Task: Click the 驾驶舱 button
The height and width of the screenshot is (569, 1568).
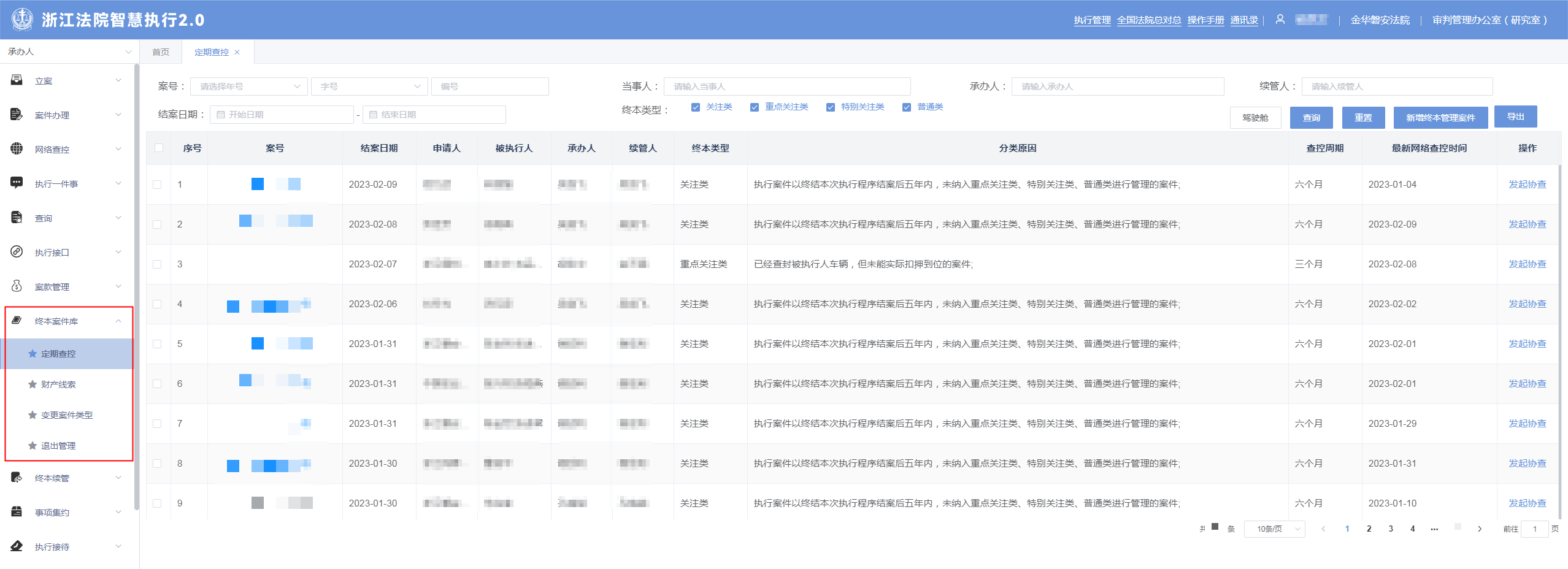Action: pos(1255,118)
